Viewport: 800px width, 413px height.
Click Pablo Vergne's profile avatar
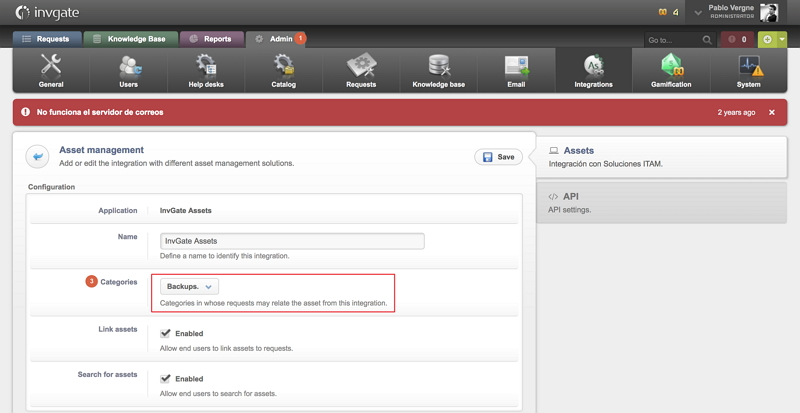(x=768, y=12)
